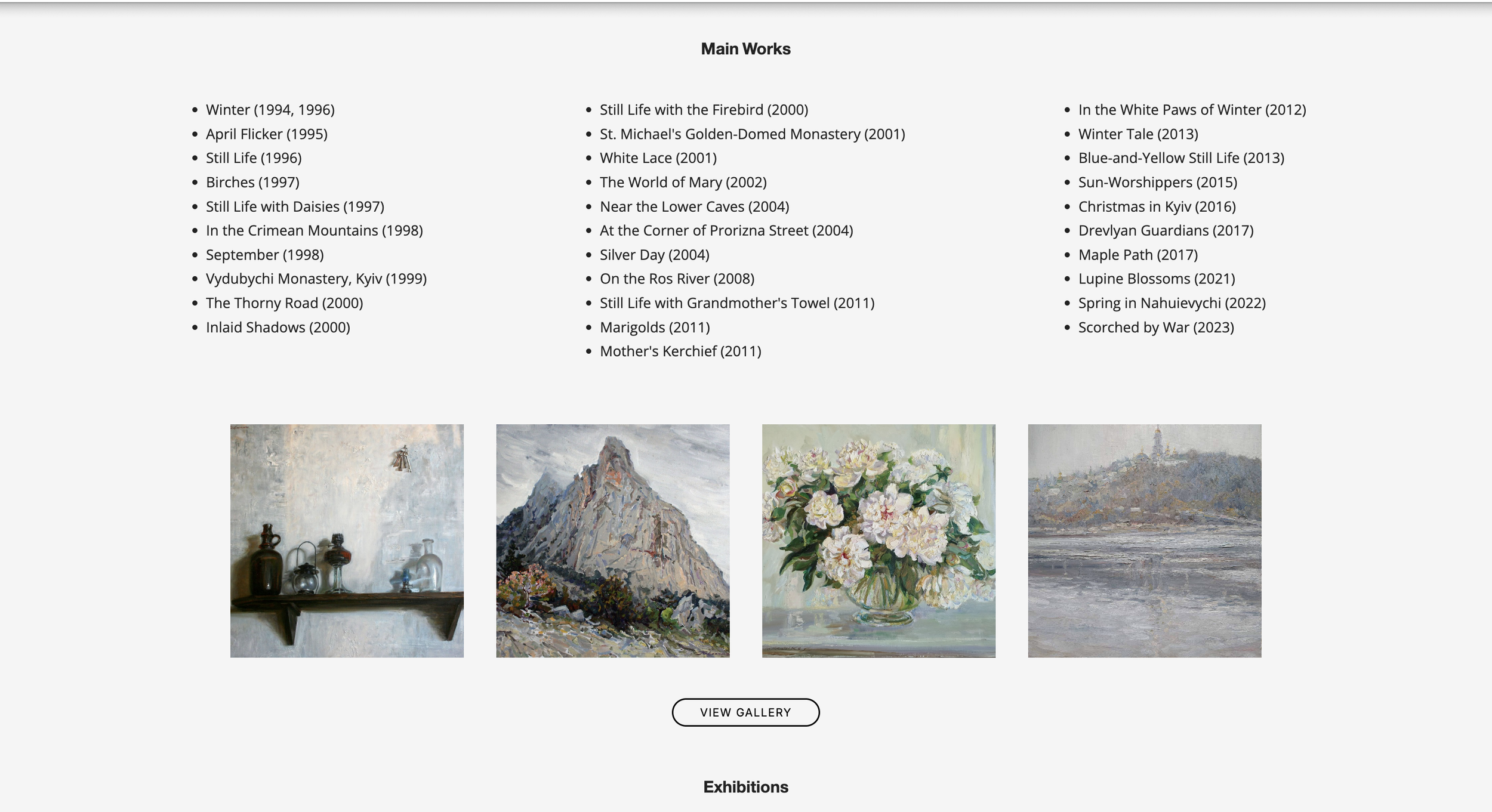Viewport: 1492px width, 812px height.
Task: Select Still Life with the Firebird (2000)
Action: tap(704, 110)
